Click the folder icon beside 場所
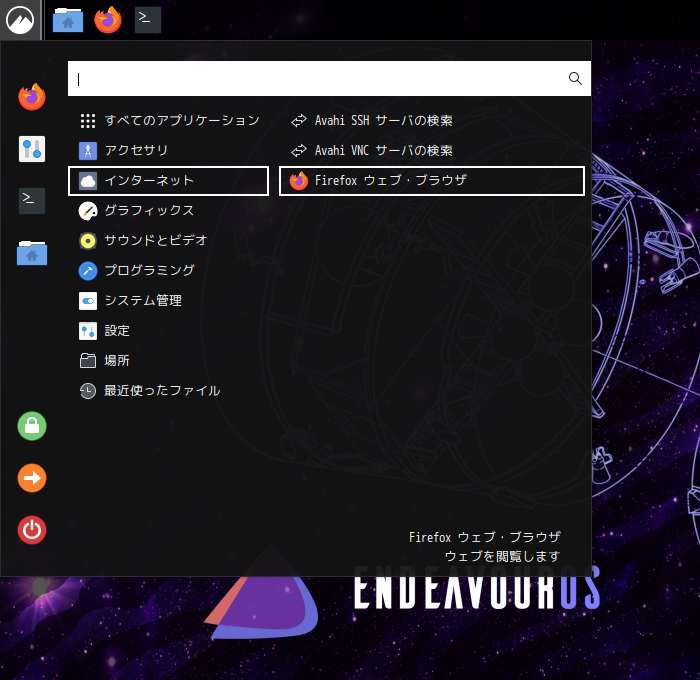700x680 pixels. point(88,361)
